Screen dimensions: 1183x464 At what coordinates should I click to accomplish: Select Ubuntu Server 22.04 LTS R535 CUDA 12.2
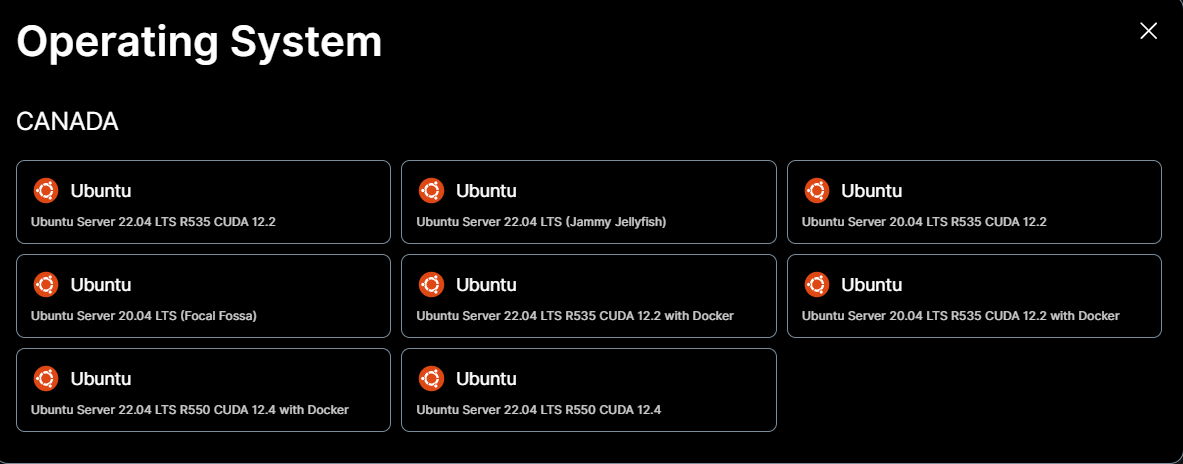[x=204, y=202]
